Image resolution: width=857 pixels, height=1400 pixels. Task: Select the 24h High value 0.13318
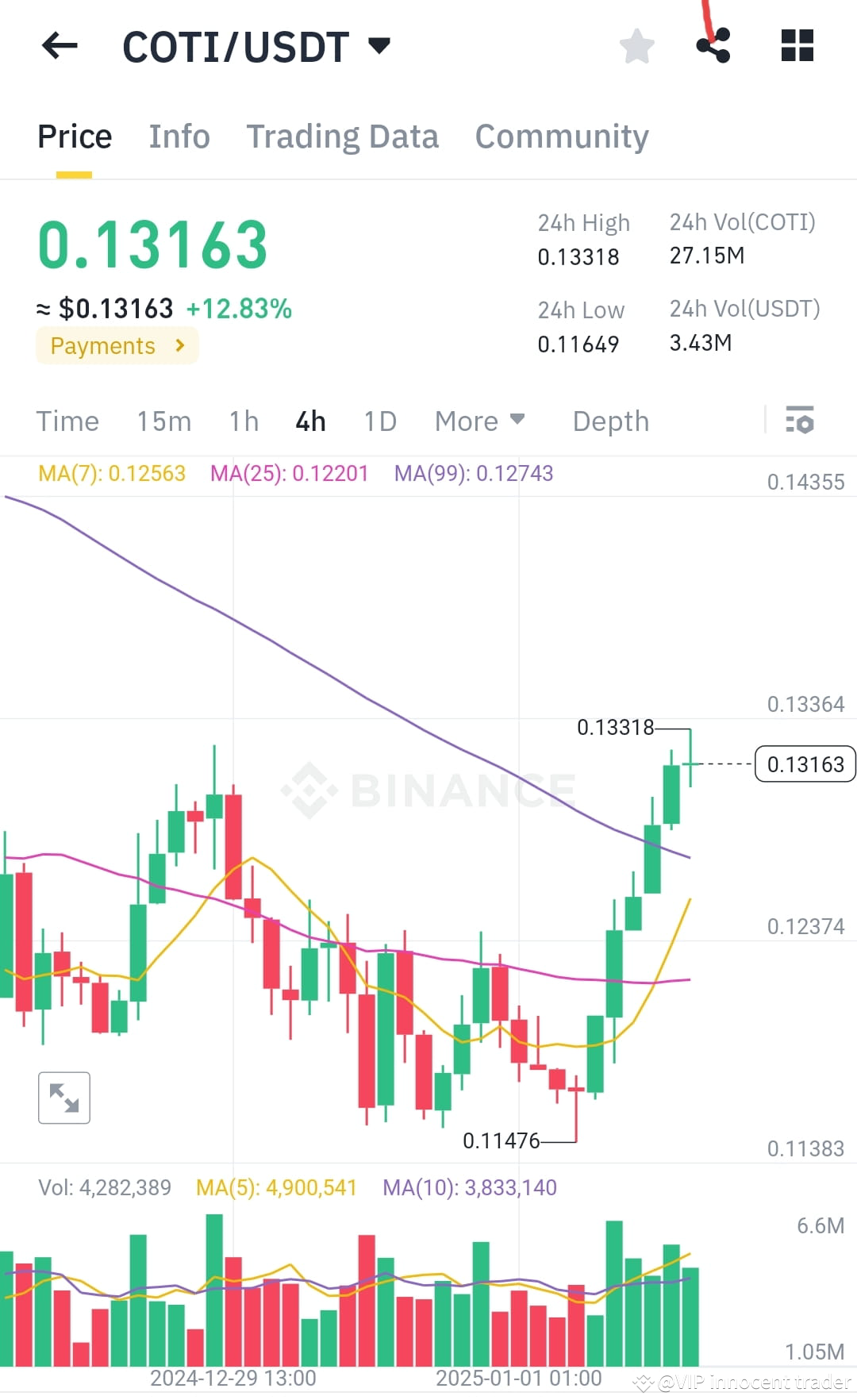tap(578, 256)
